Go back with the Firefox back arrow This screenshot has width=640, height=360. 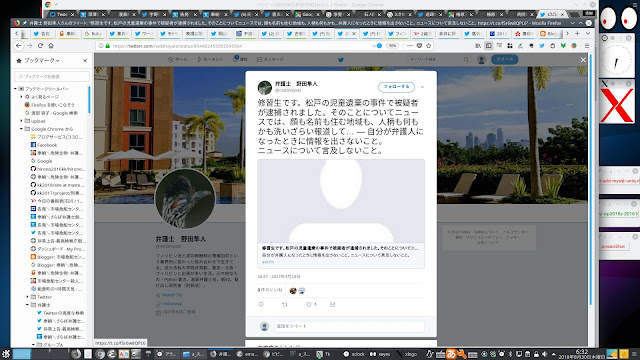(19, 46)
